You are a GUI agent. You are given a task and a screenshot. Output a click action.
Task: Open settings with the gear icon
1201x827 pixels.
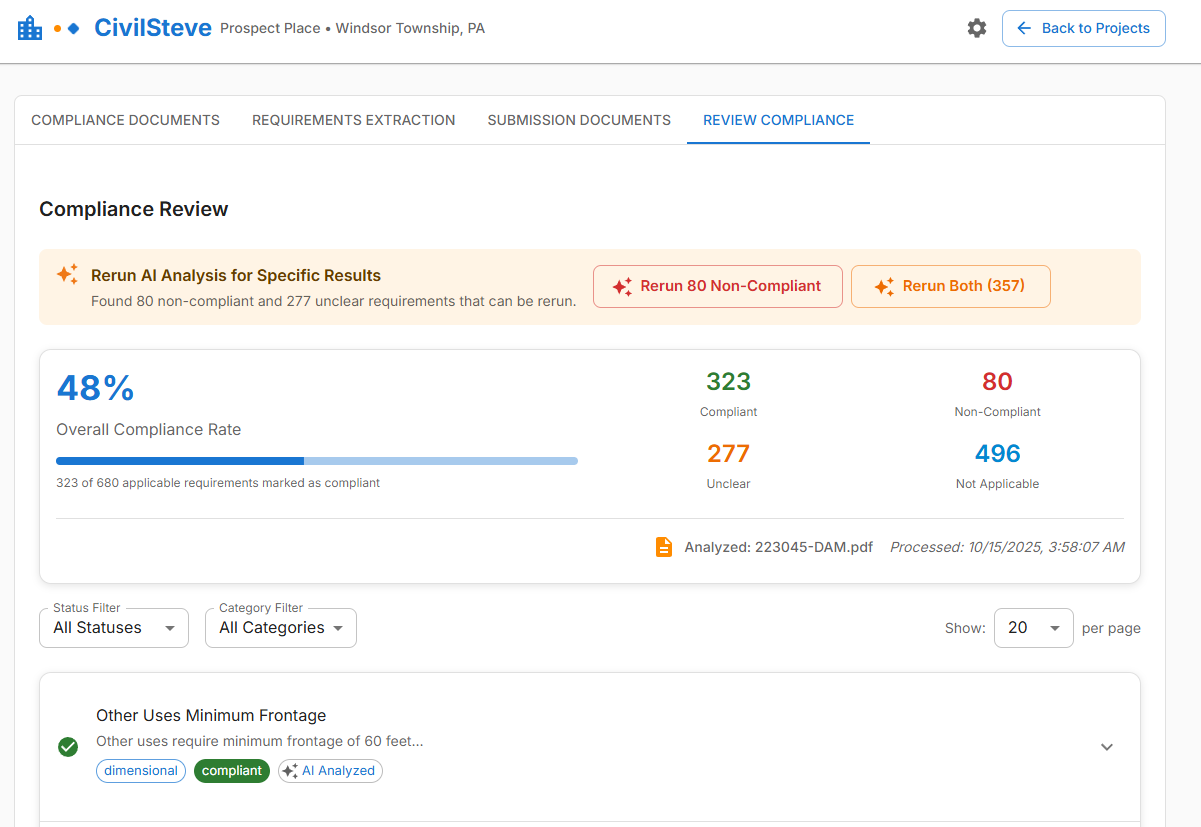[x=976, y=28]
